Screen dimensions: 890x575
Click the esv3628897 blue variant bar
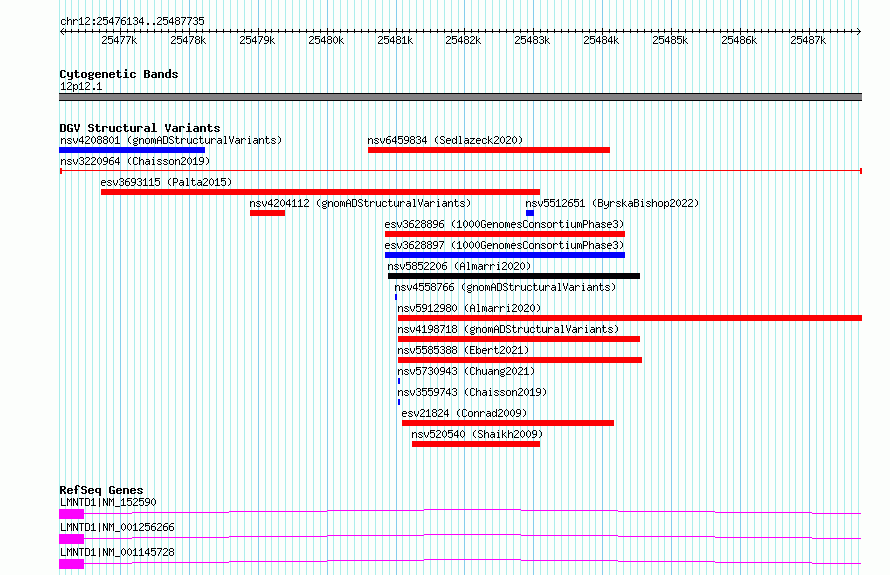[505, 255]
